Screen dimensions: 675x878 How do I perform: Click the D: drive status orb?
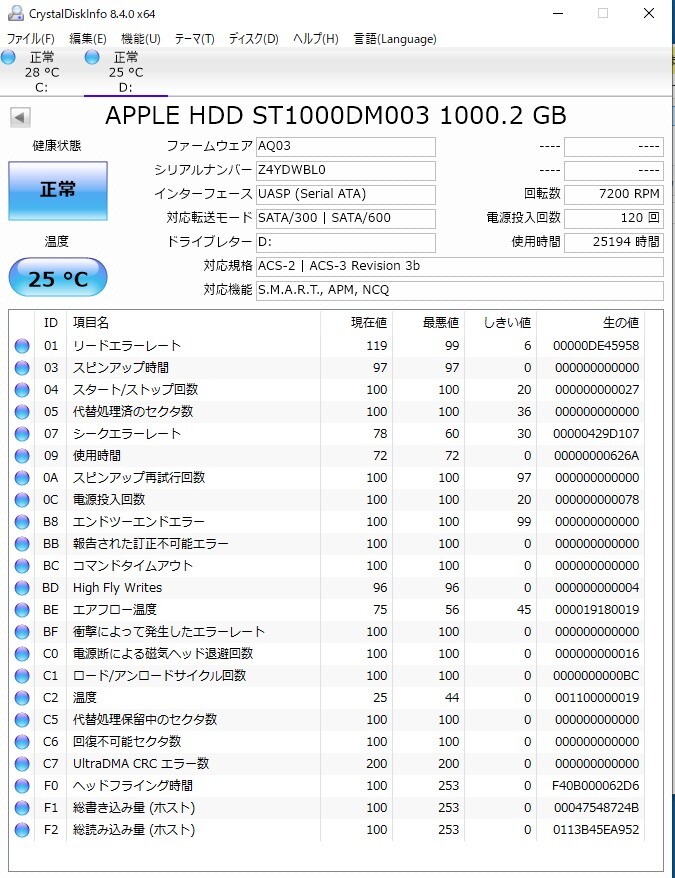[92, 57]
